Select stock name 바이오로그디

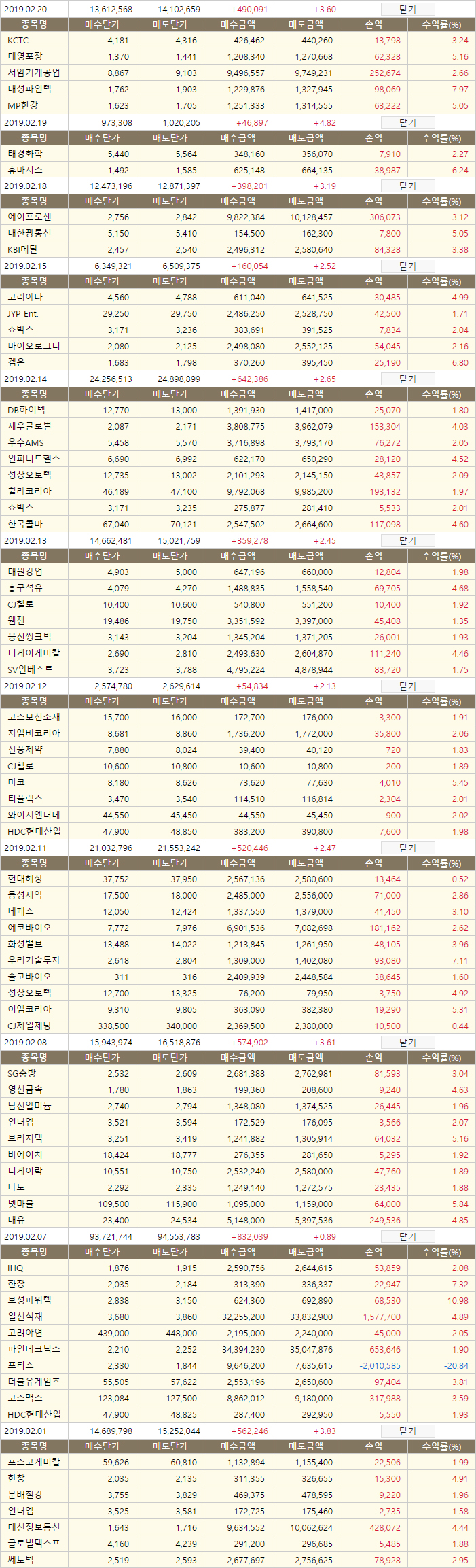click(x=33, y=346)
